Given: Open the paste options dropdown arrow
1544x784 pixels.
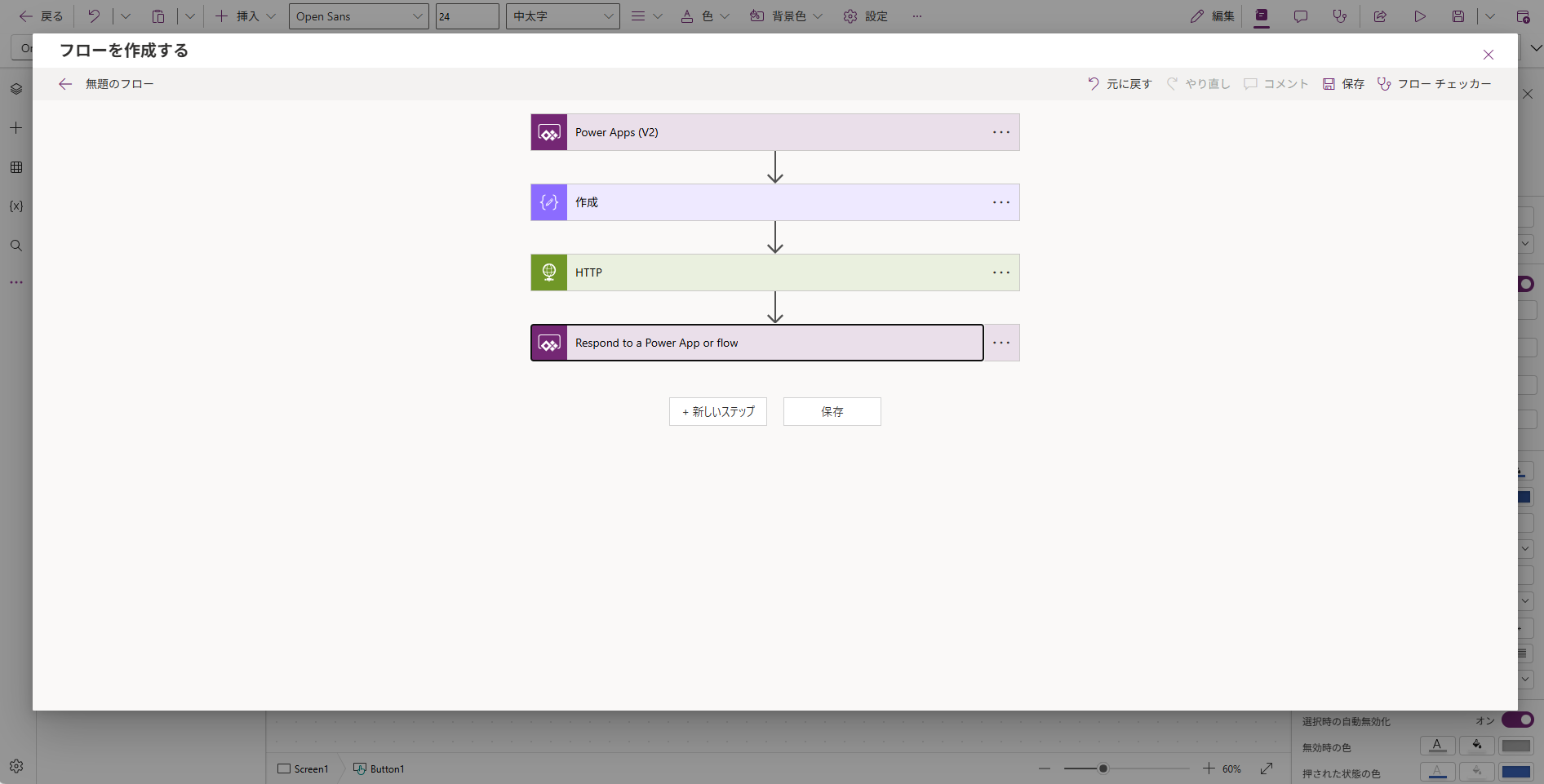Looking at the screenshot, I should [190, 16].
